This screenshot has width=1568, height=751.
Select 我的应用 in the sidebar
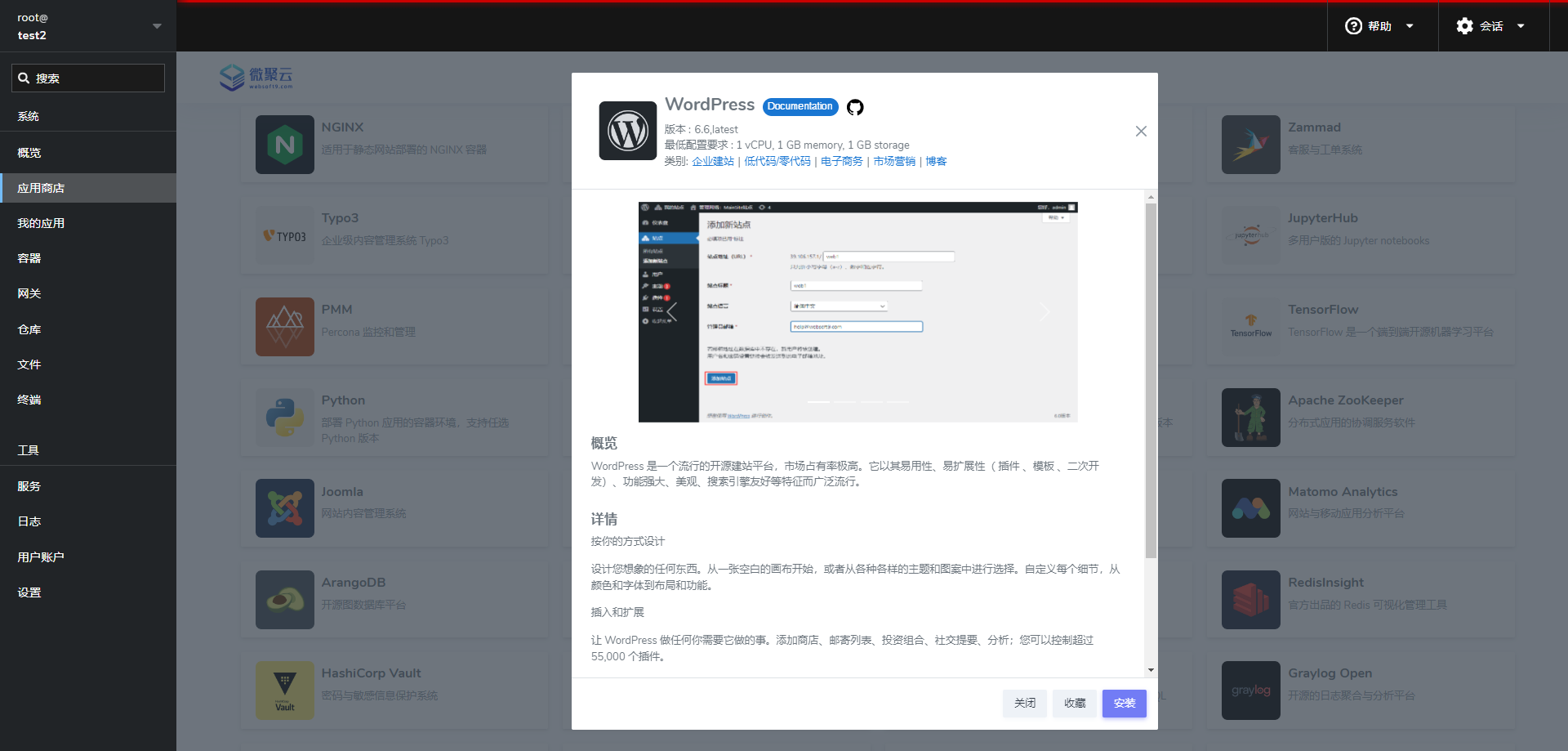[41, 223]
